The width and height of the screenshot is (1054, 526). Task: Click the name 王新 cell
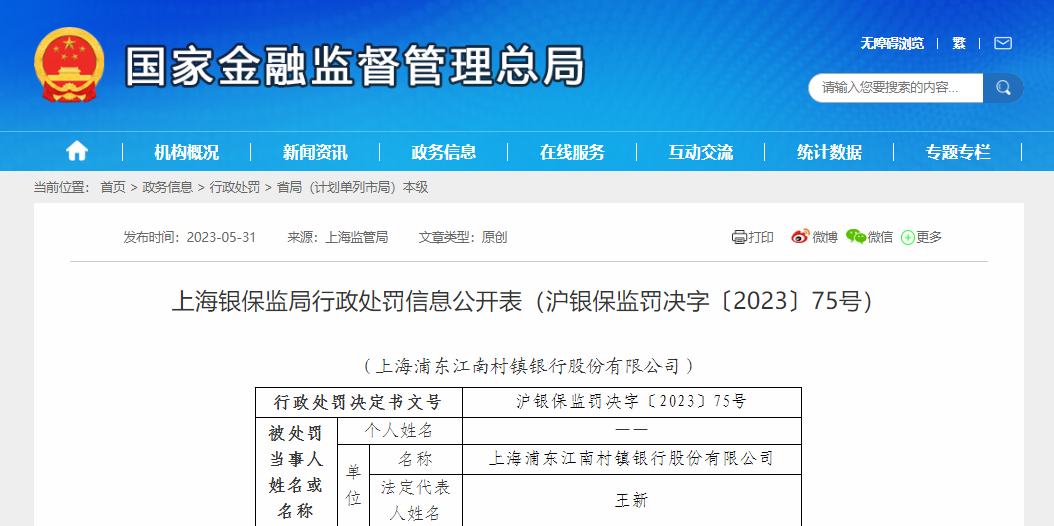tap(632, 501)
